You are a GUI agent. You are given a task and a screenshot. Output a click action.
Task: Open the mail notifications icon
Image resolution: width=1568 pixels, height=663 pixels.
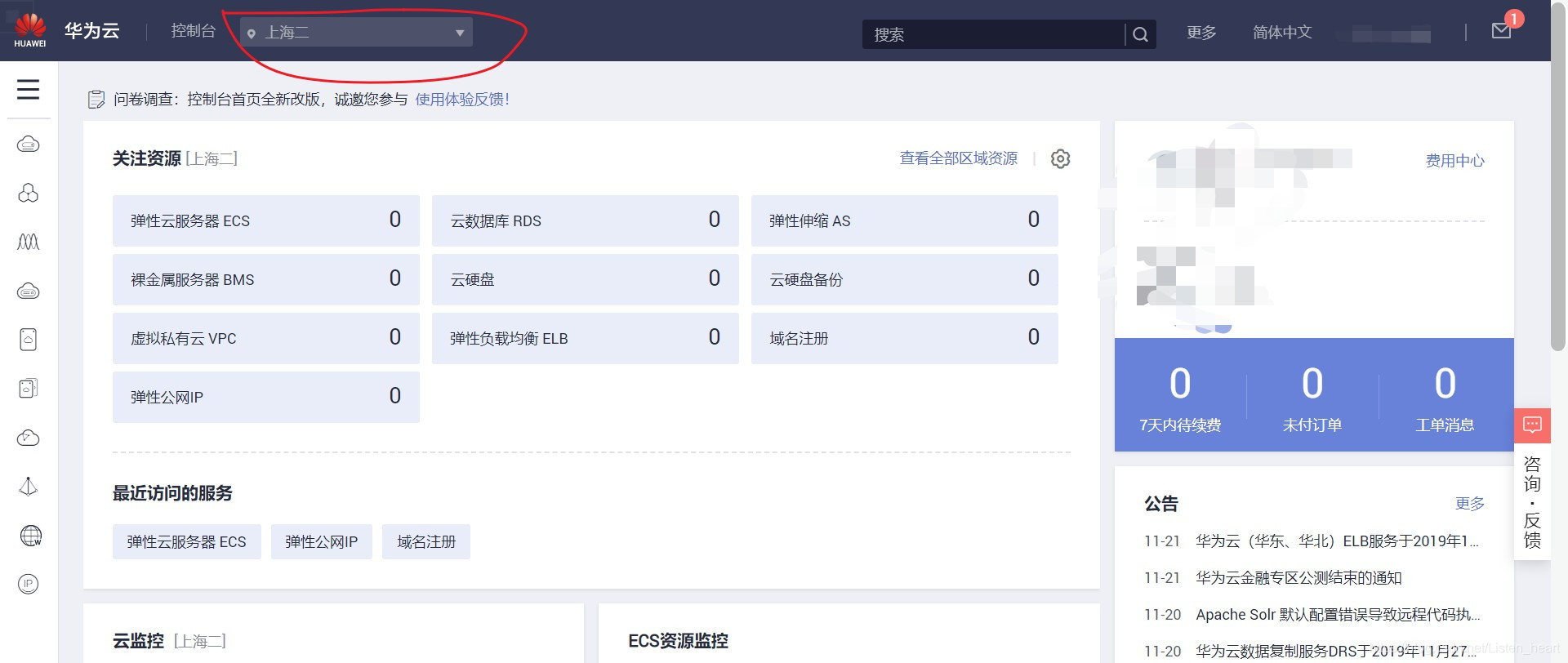click(1501, 31)
